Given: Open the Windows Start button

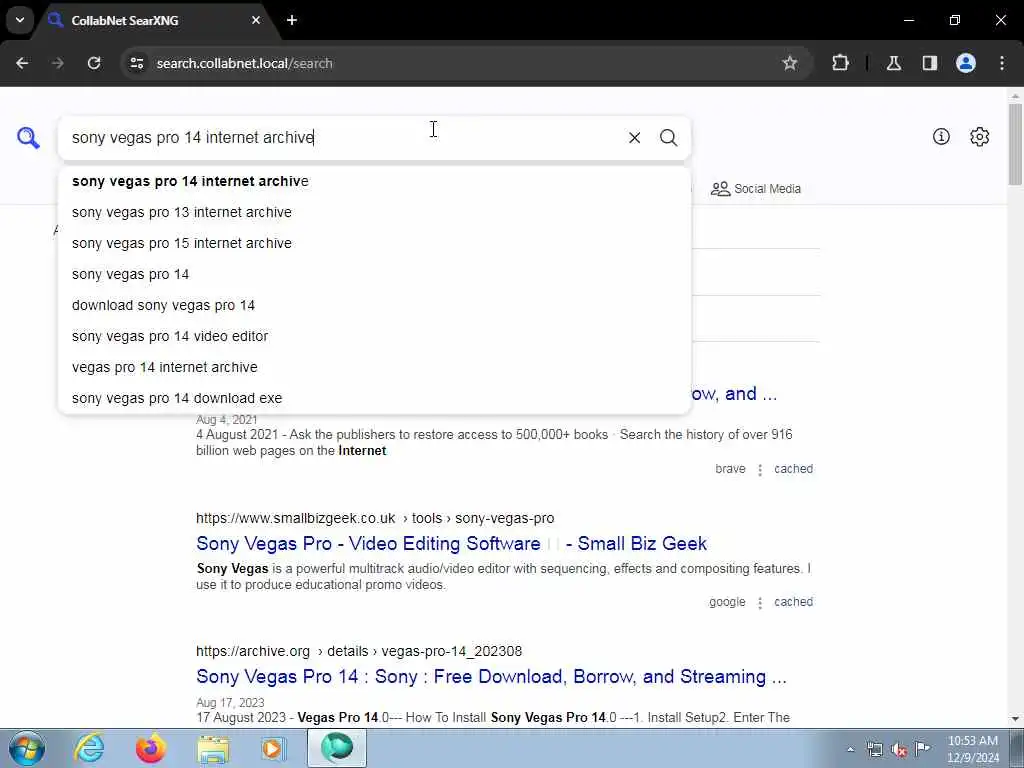Looking at the screenshot, I should (x=27, y=748).
